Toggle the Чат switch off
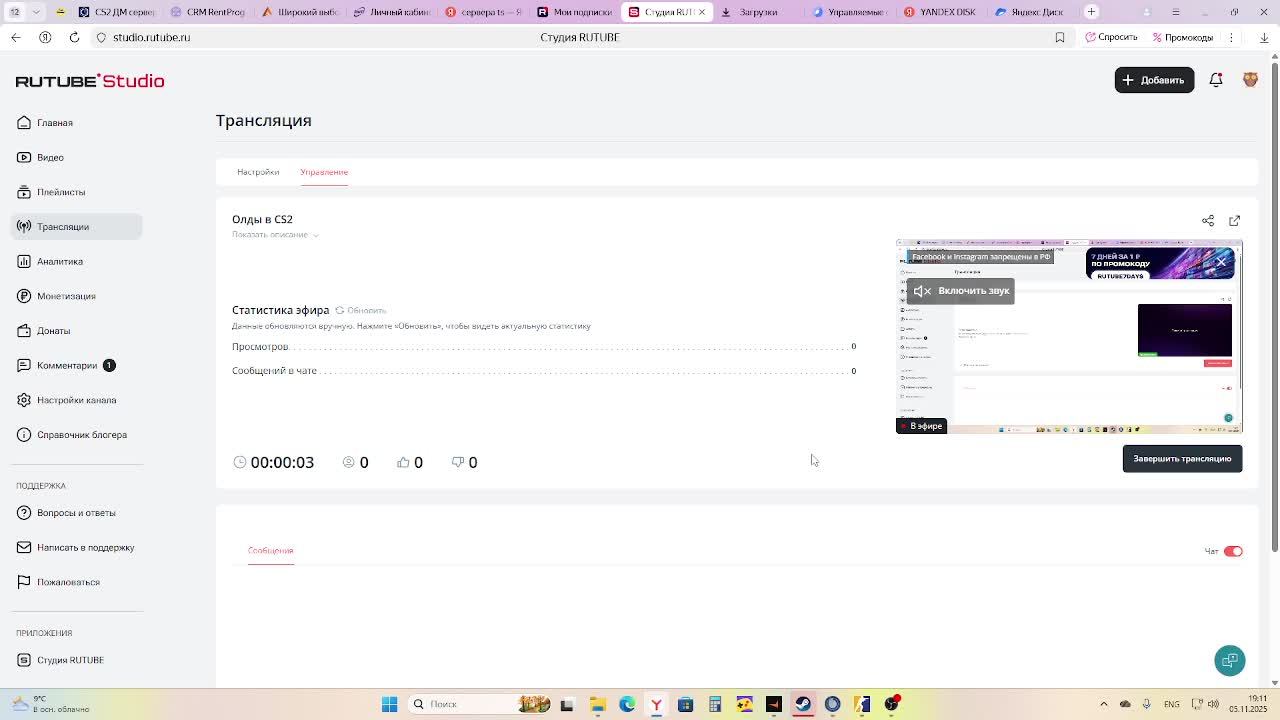The image size is (1280, 720). pos(1233,551)
